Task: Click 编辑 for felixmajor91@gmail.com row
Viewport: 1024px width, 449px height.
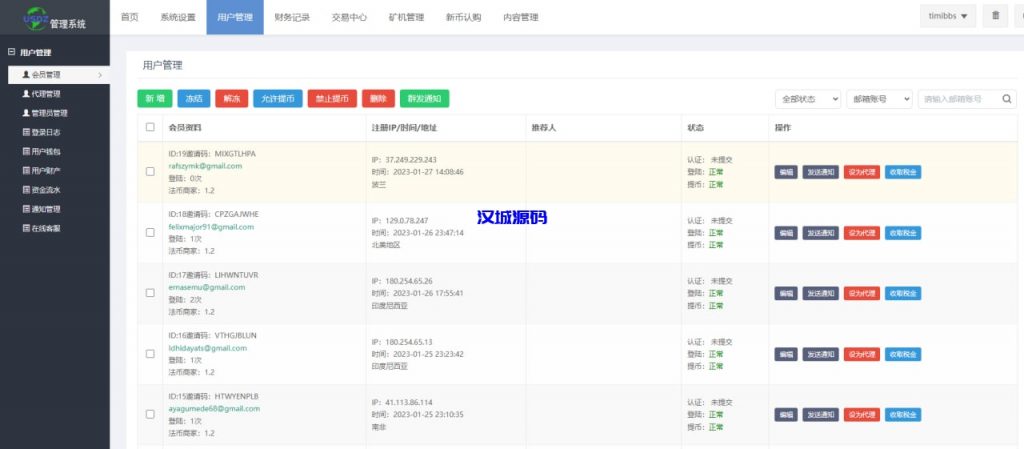Action: tap(786, 233)
